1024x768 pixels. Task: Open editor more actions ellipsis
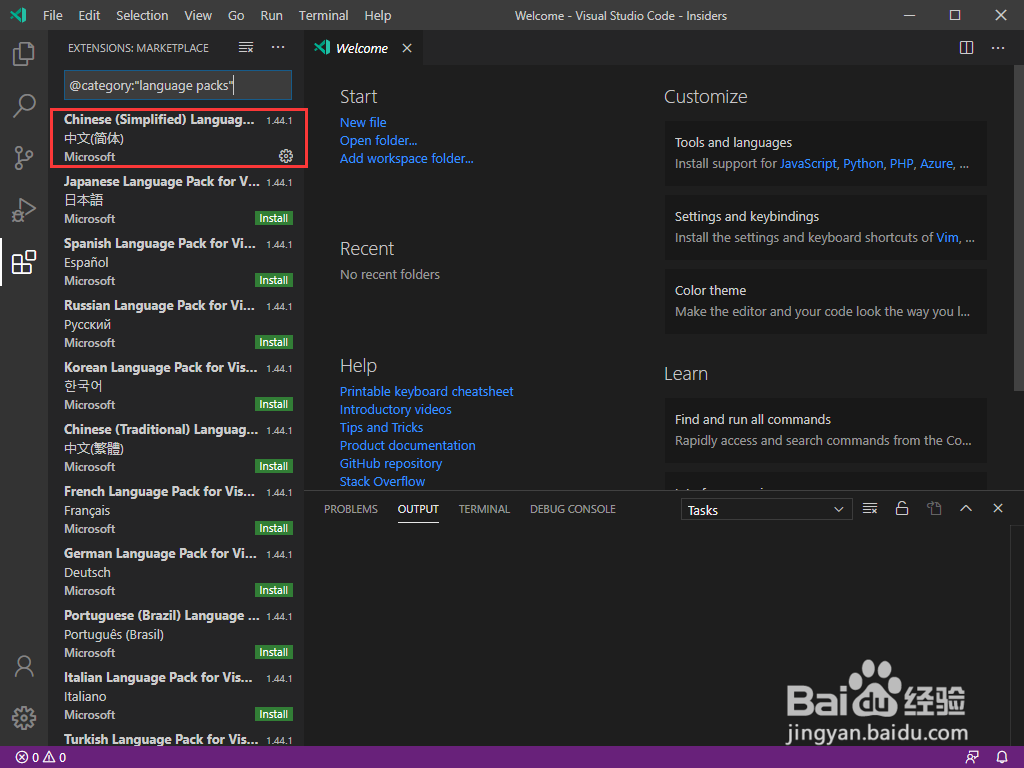pos(998,48)
